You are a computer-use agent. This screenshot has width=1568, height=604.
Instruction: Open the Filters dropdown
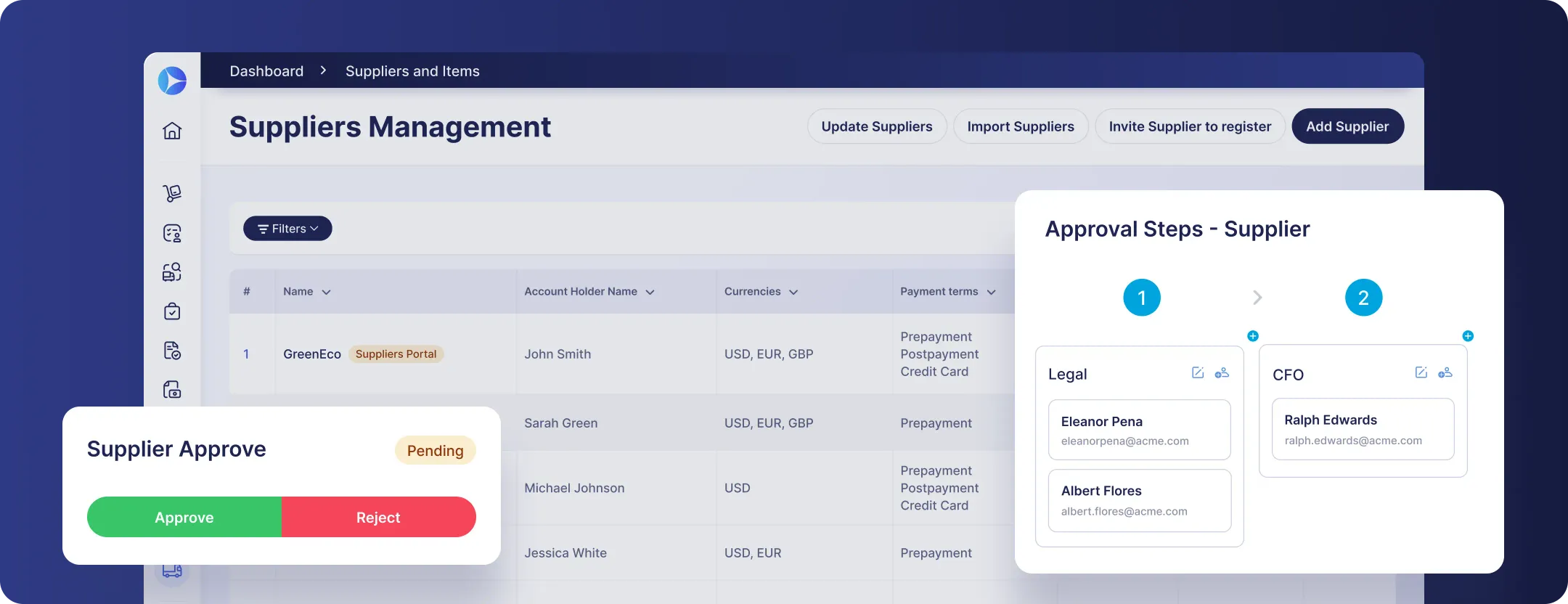pyautogui.click(x=287, y=229)
